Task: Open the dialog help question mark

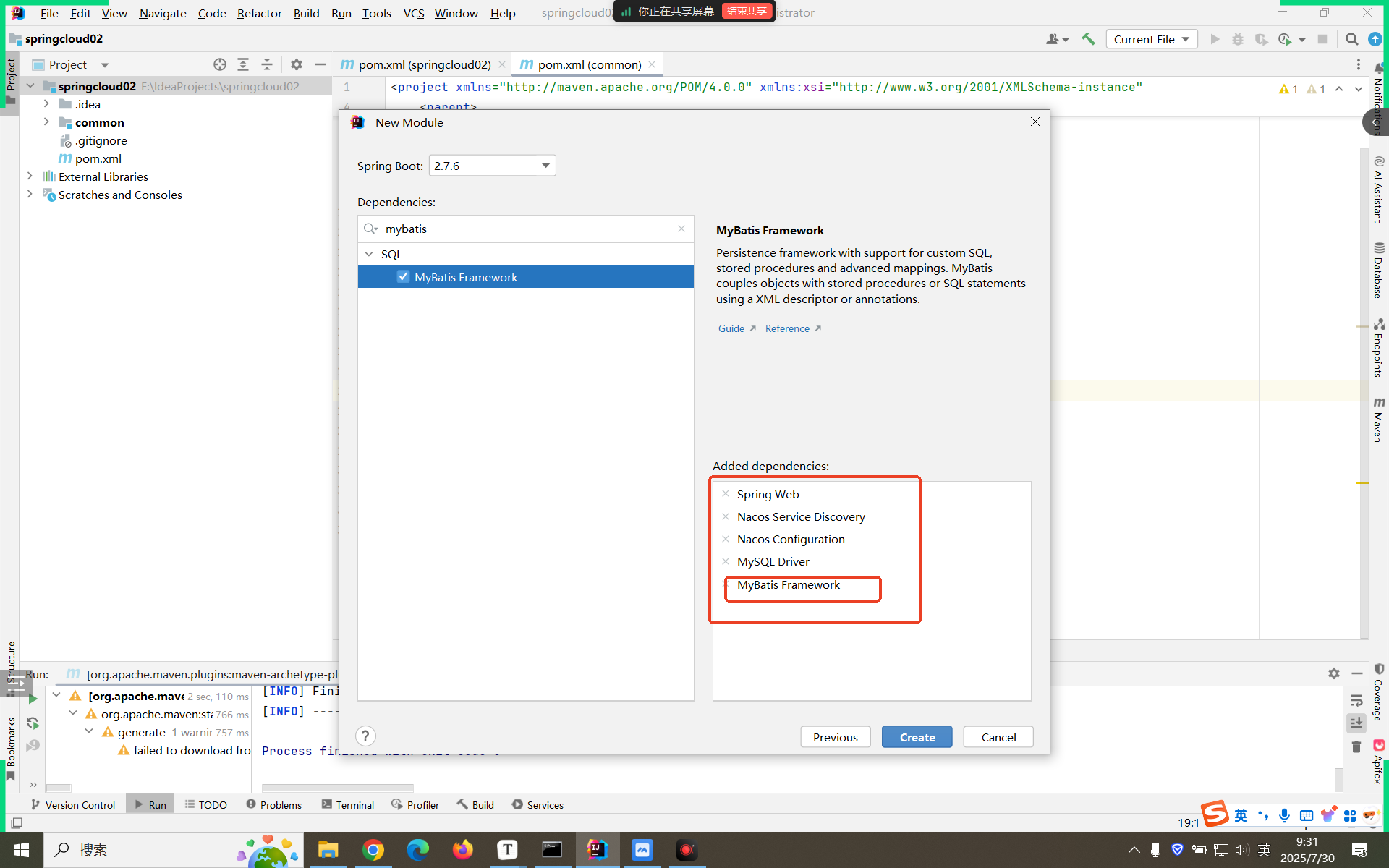Action: (365, 736)
